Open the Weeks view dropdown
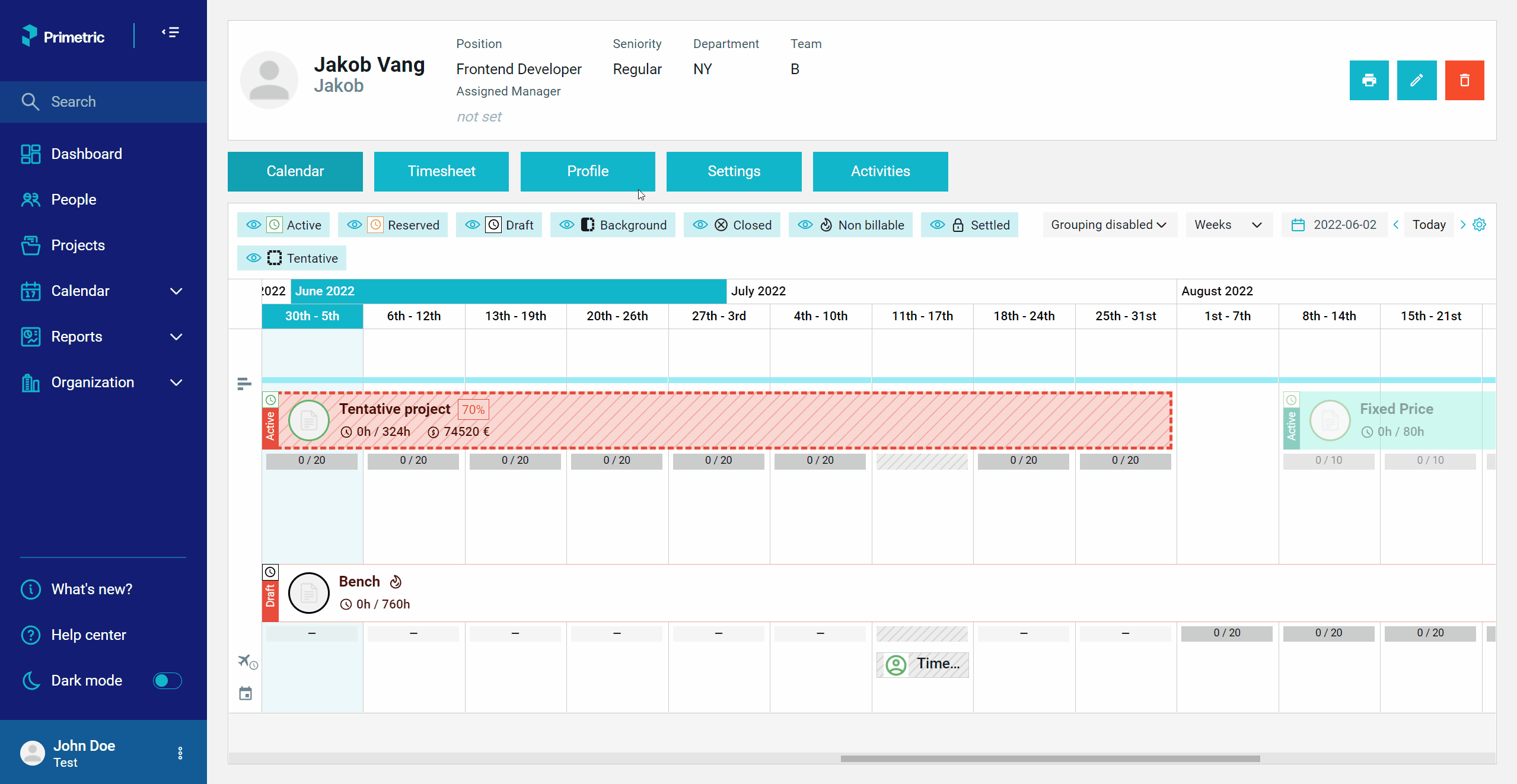Viewport: 1517px width, 784px height. tap(1229, 225)
